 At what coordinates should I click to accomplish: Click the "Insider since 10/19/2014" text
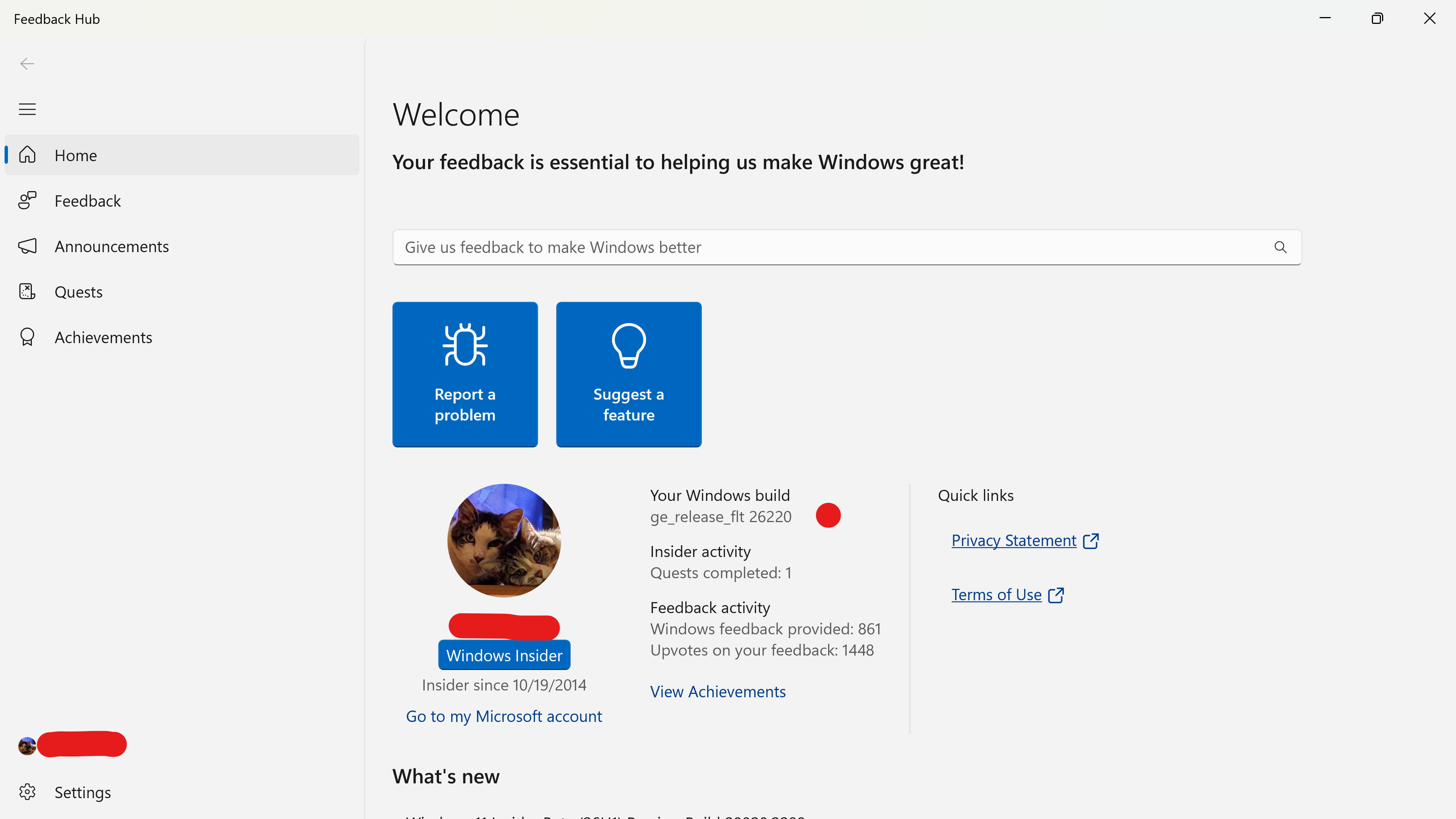click(504, 685)
